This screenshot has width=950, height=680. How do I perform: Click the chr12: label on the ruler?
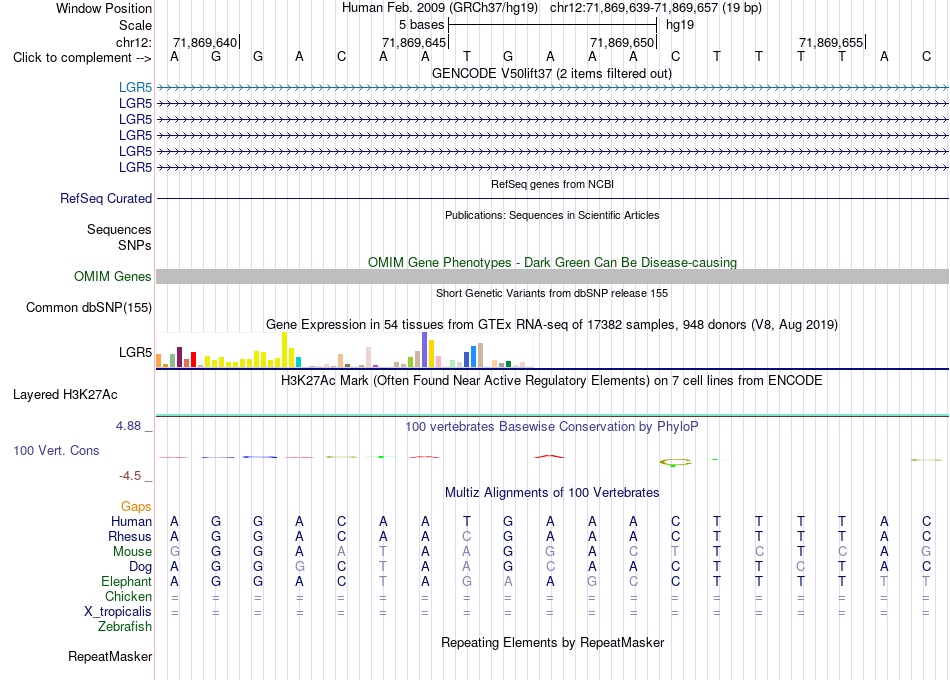coord(134,42)
